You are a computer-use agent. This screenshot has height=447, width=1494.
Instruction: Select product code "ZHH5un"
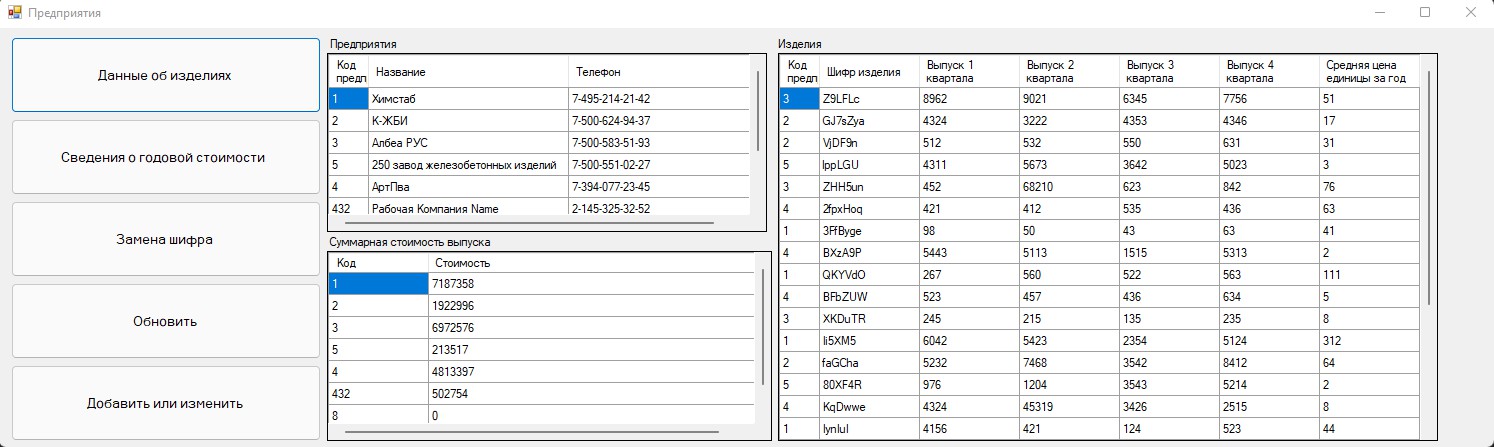(869, 187)
